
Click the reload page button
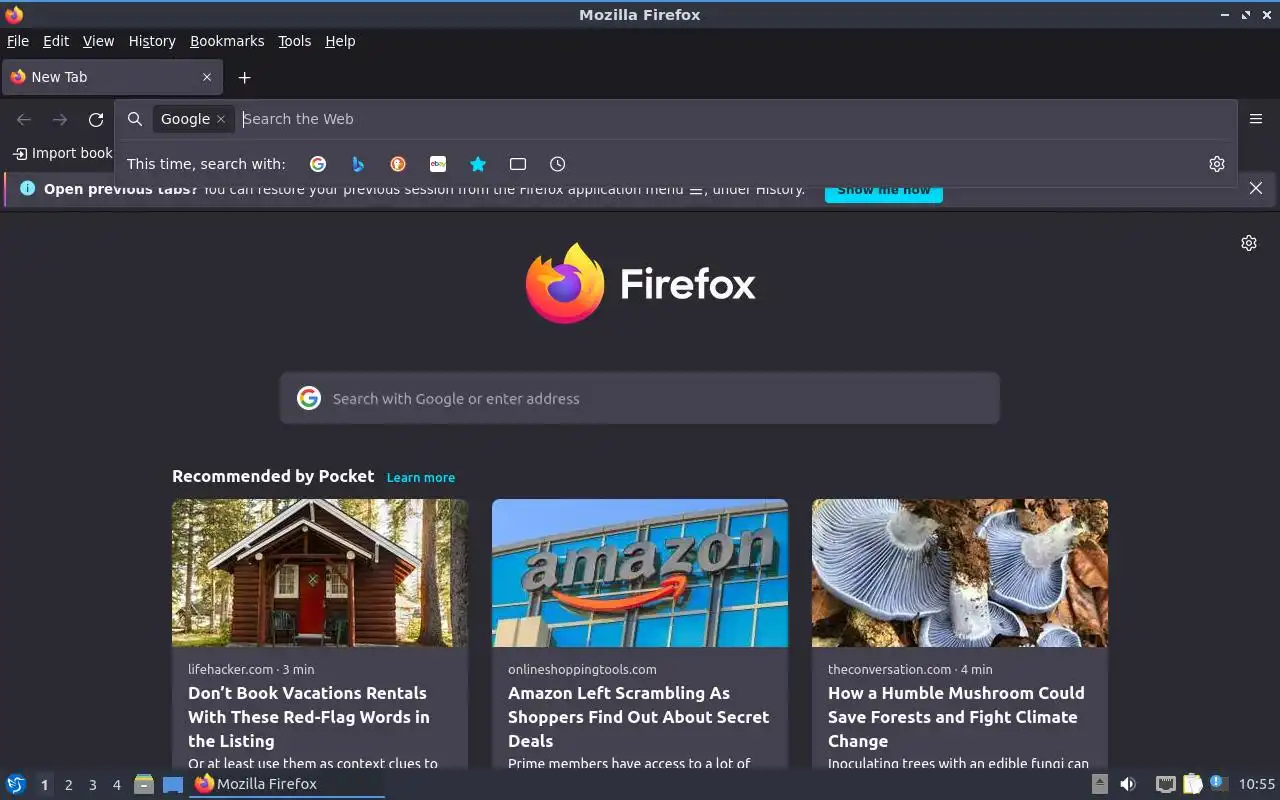(96, 120)
